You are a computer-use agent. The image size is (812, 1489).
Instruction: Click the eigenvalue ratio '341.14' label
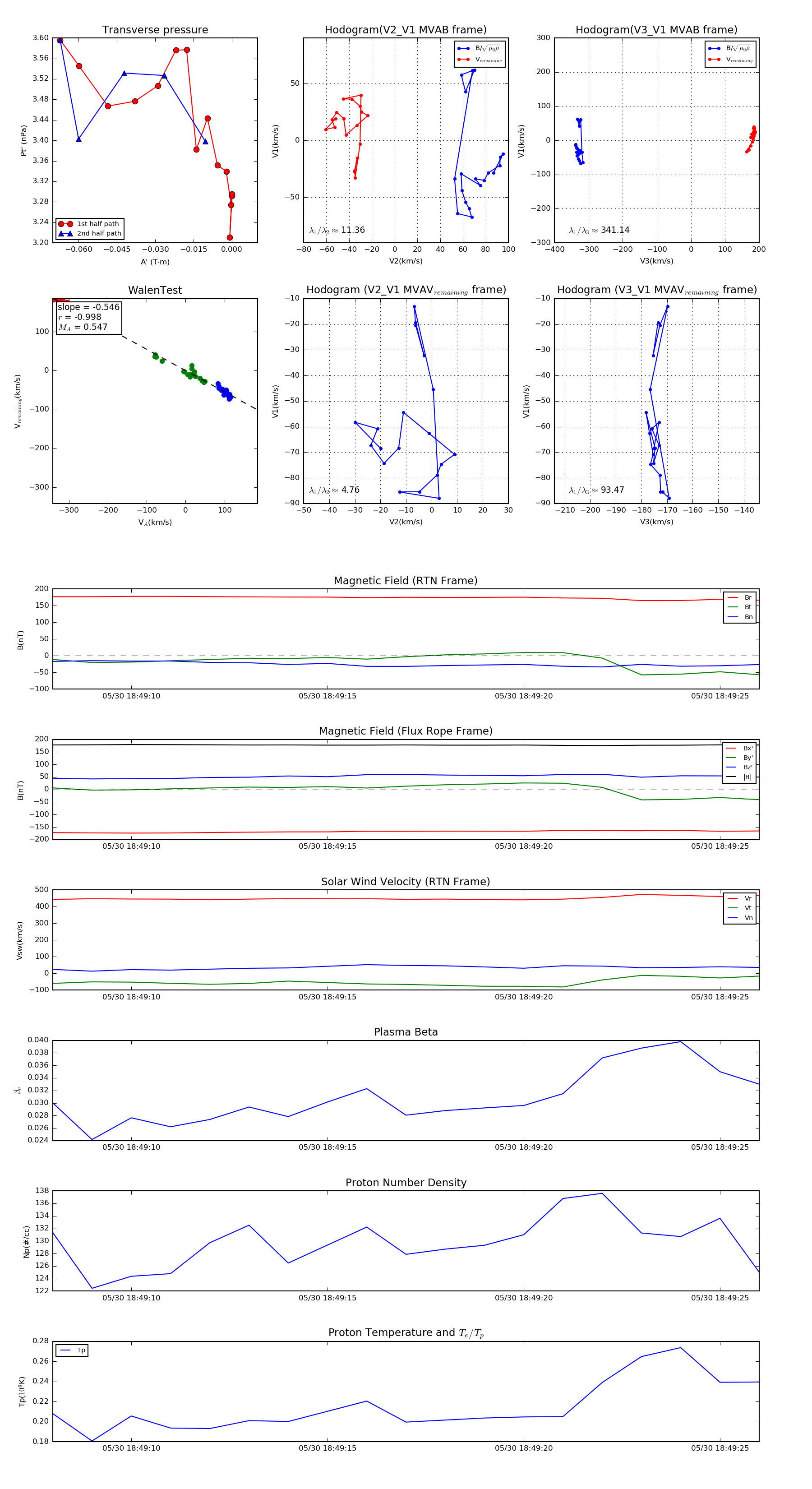click(600, 230)
